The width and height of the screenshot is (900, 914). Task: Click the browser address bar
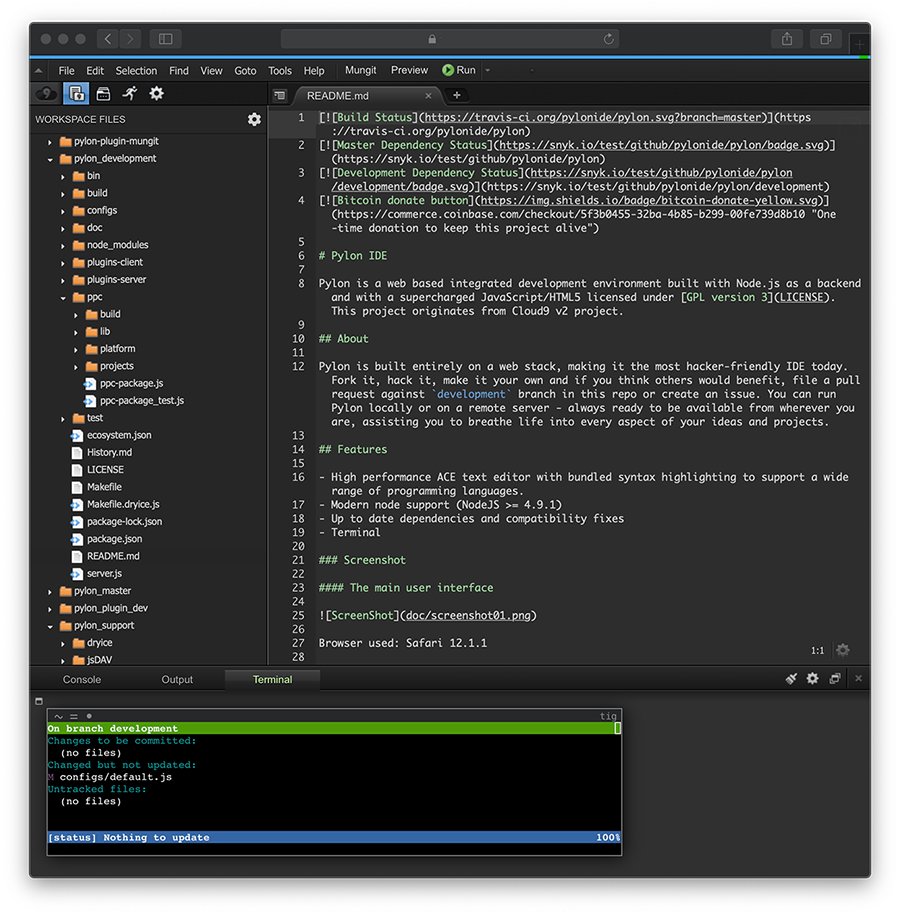click(x=449, y=39)
